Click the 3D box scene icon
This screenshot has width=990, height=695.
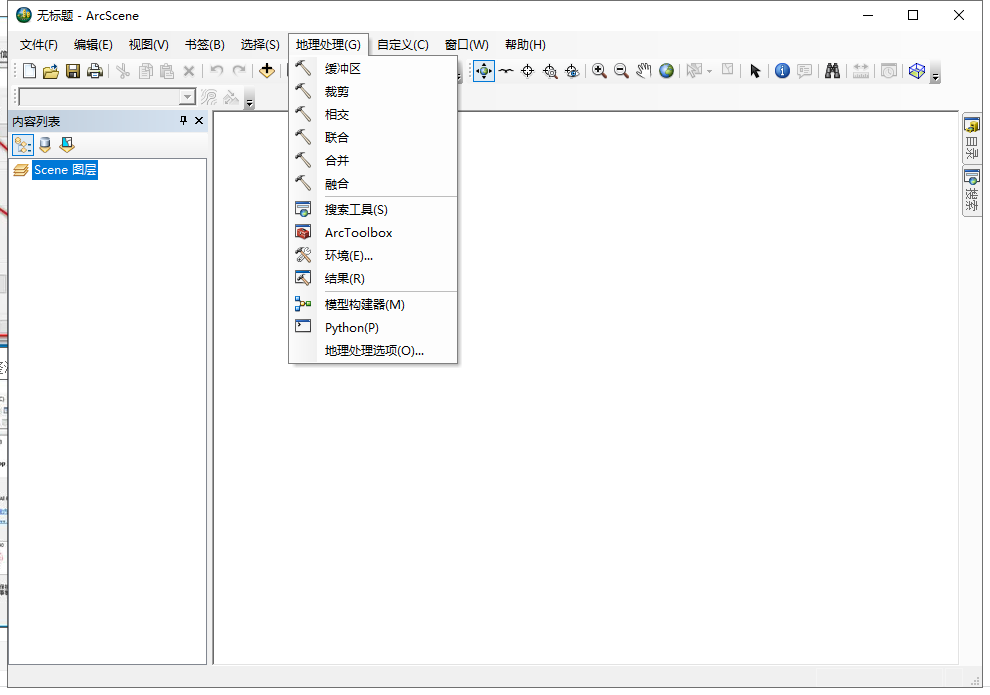pos(917,71)
